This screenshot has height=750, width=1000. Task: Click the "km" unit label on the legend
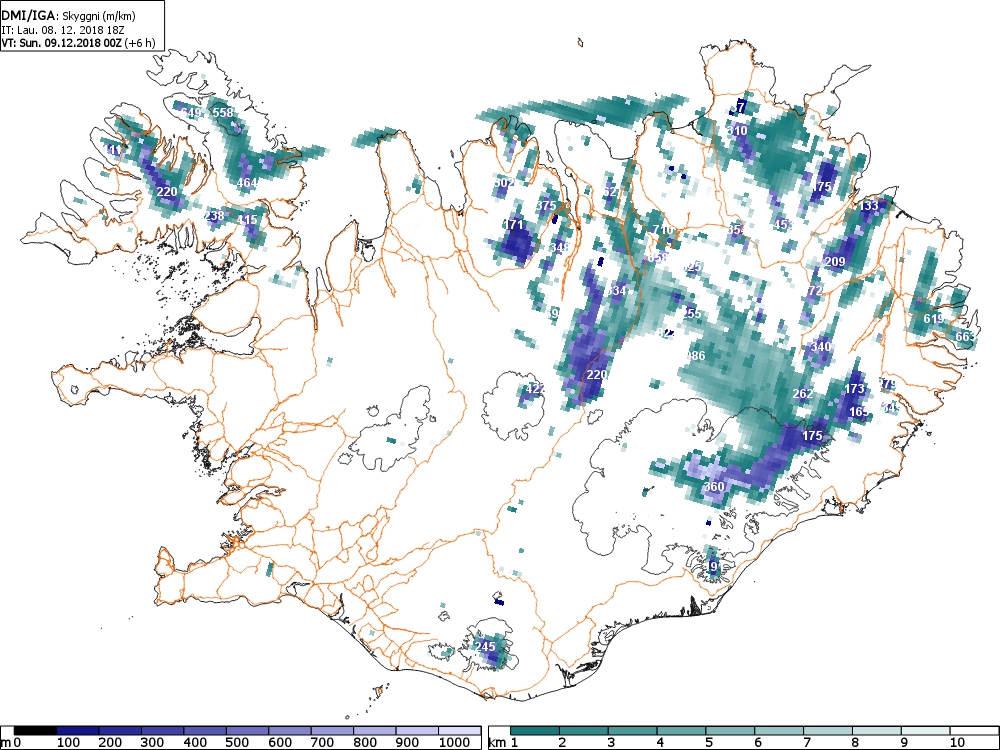coord(497,742)
